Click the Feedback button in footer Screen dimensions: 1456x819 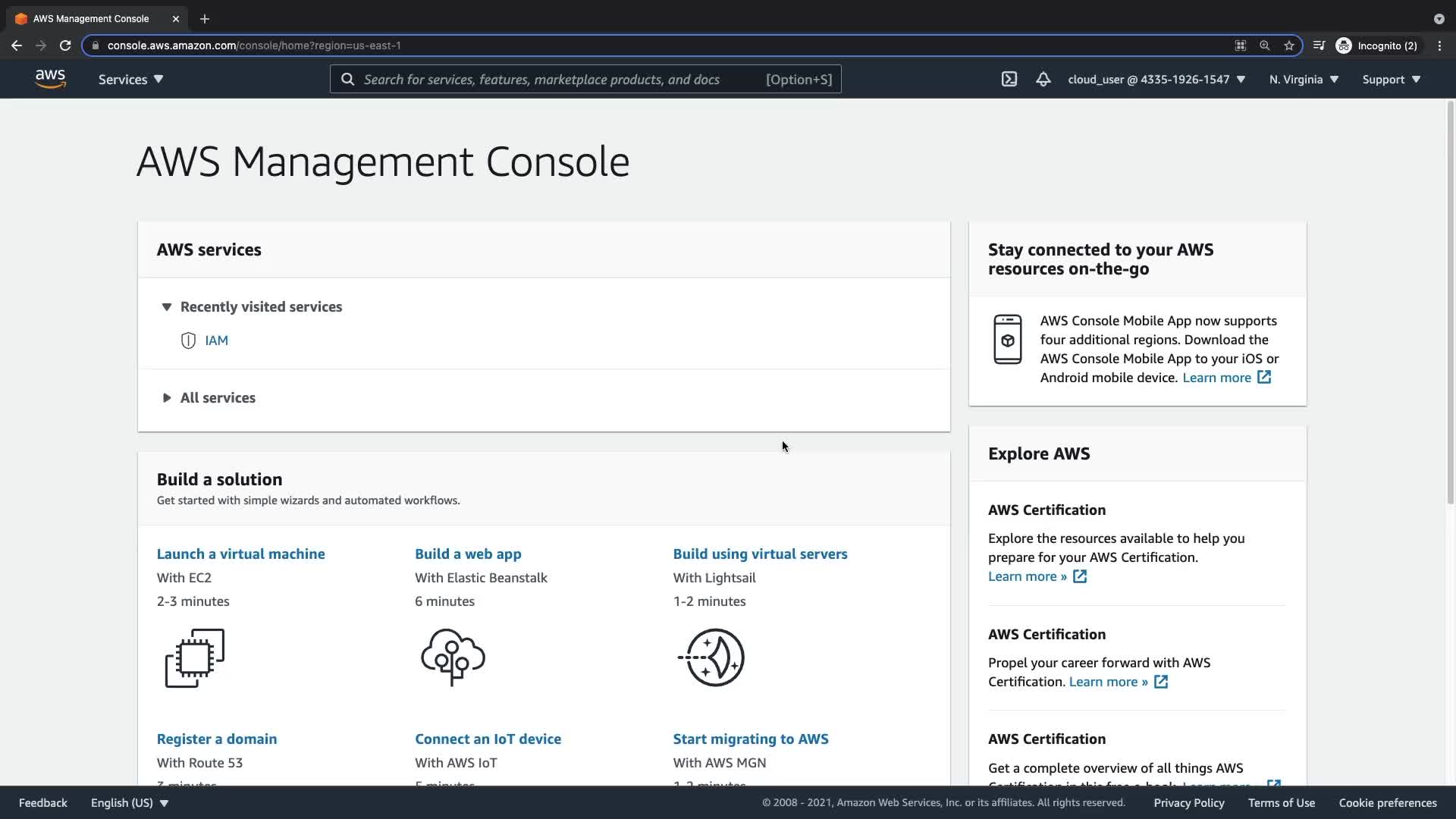[x=42, y=802]
